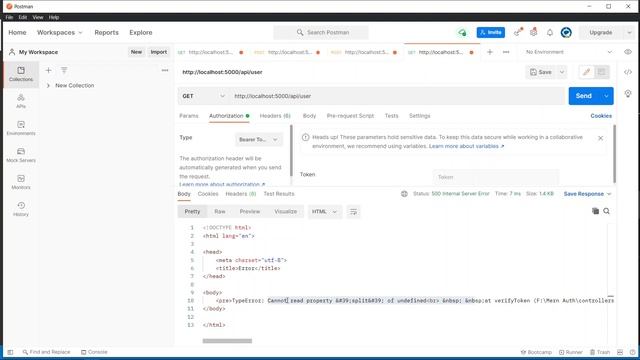
Task: Open the notifications bell icon
Action: point(550,32)
